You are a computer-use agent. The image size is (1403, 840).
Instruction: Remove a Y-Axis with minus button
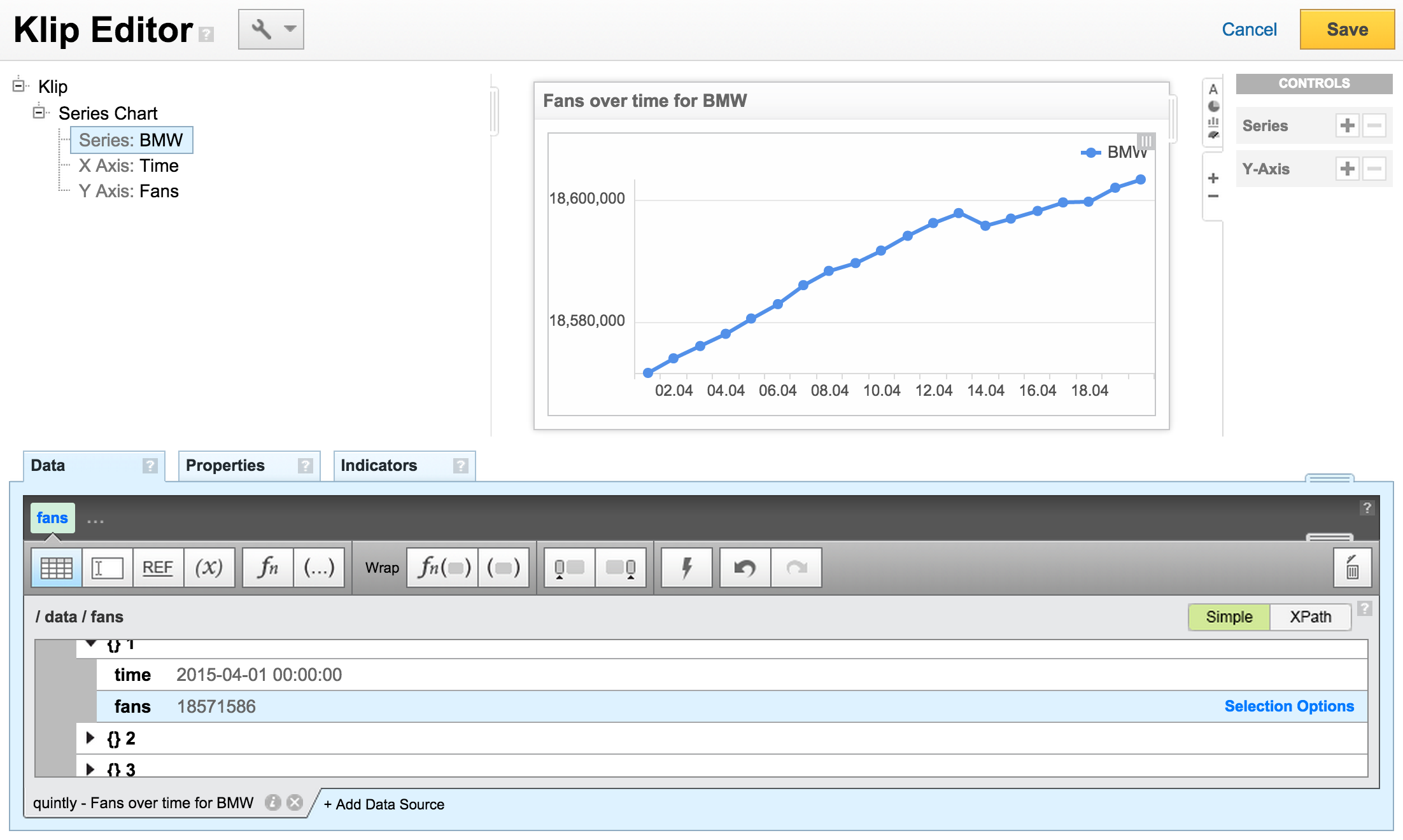pyautogui.click(x=1374, y=169)
